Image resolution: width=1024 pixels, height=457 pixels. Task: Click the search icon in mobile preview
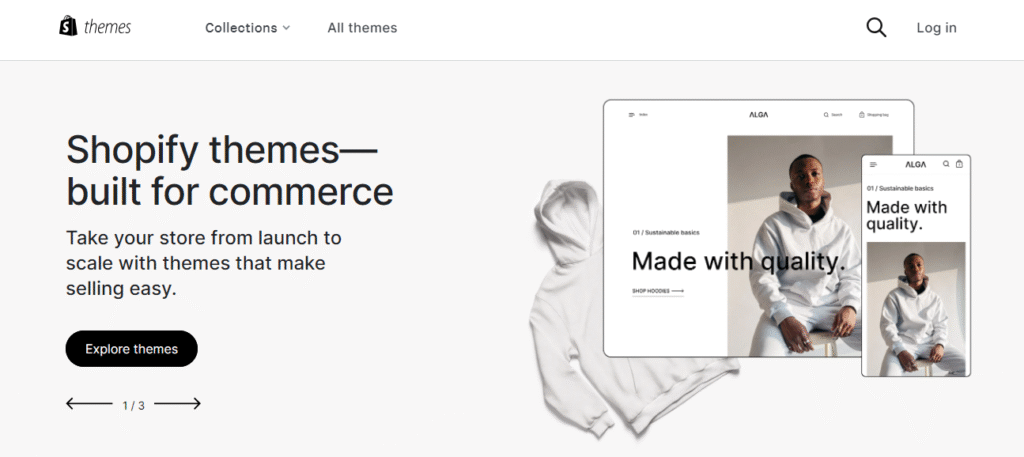[x=946, y=164]
